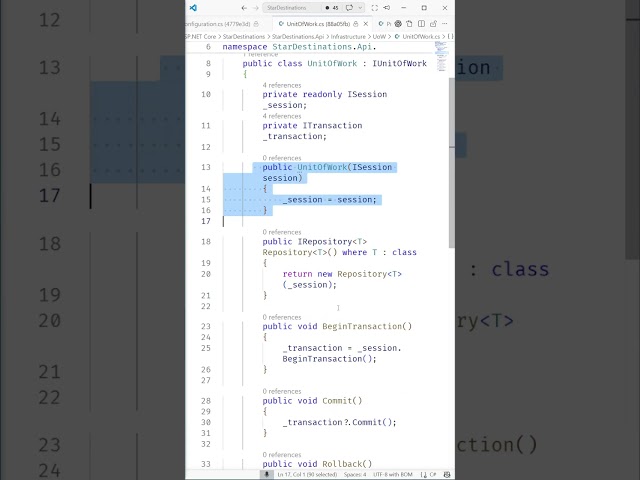Click '0 references' above Commit method
The width and height of the screenshot is (640, 480).
point(282,391)
